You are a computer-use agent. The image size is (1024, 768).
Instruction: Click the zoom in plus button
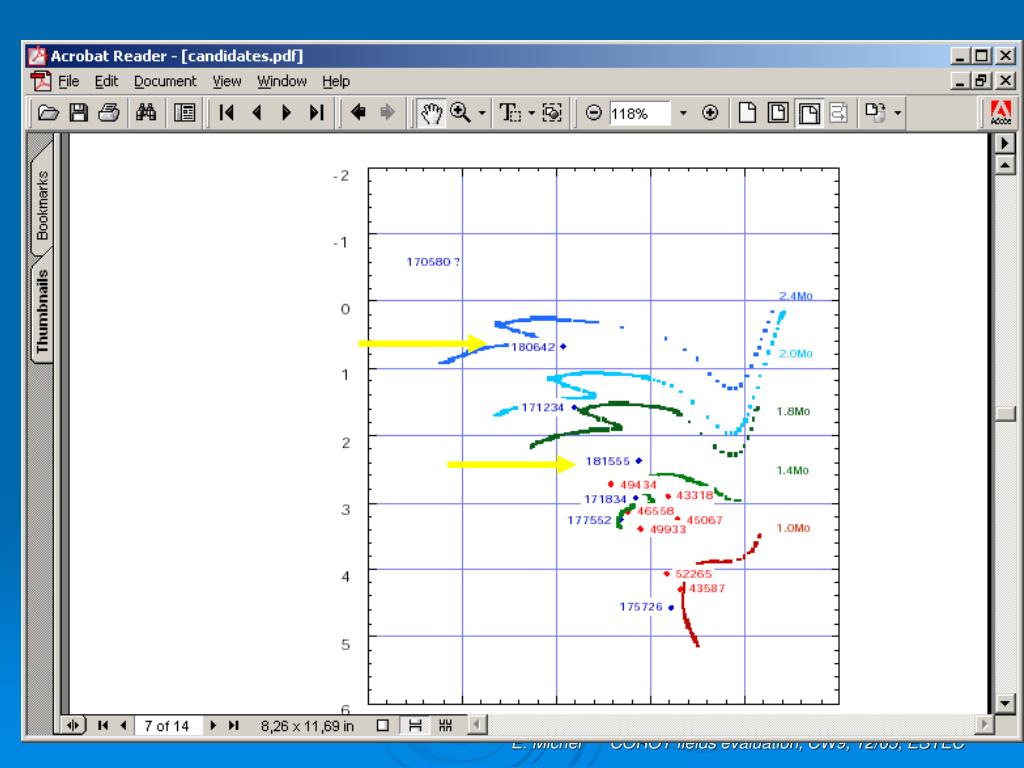[x=711, y=113]
